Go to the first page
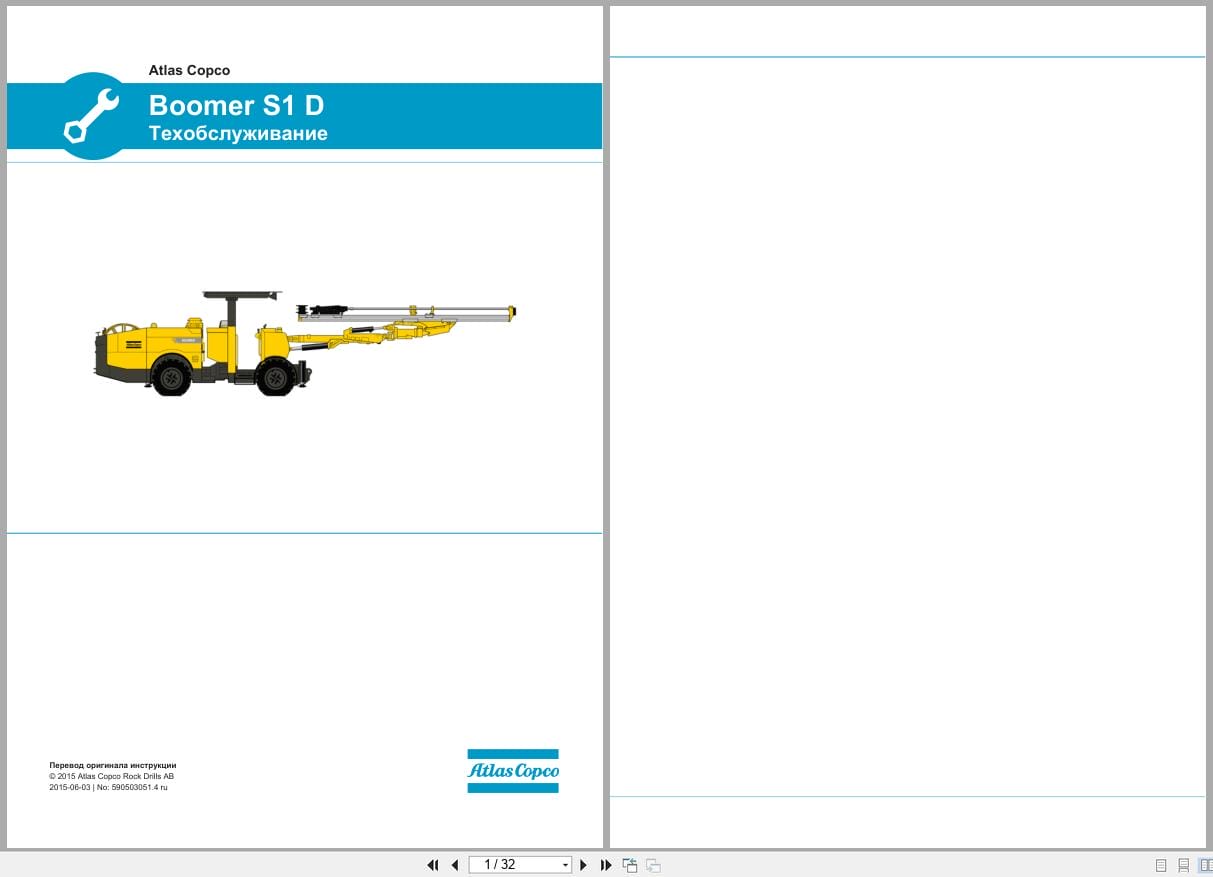Viewport: 1213px width, 877px height. pos(433,865)
